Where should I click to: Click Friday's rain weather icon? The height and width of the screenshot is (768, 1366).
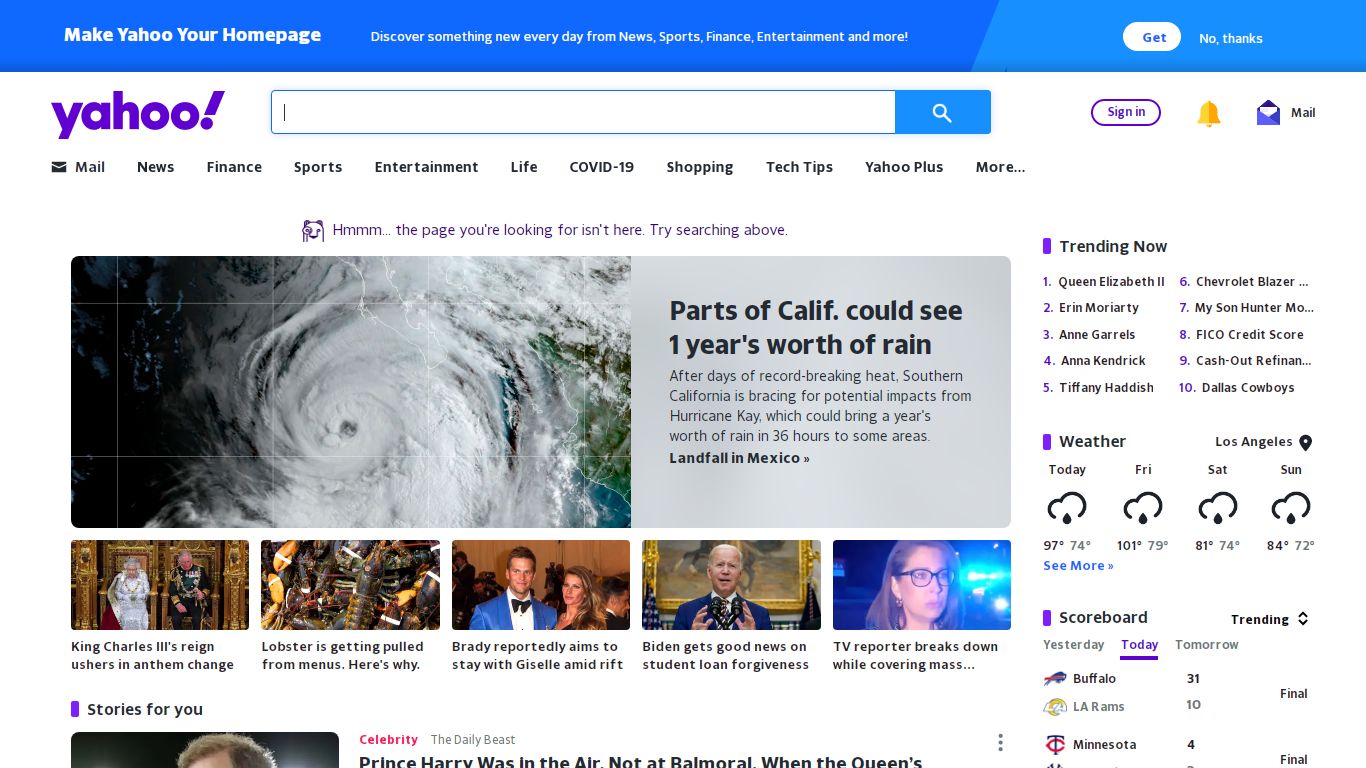click(x=1143, y=508)
